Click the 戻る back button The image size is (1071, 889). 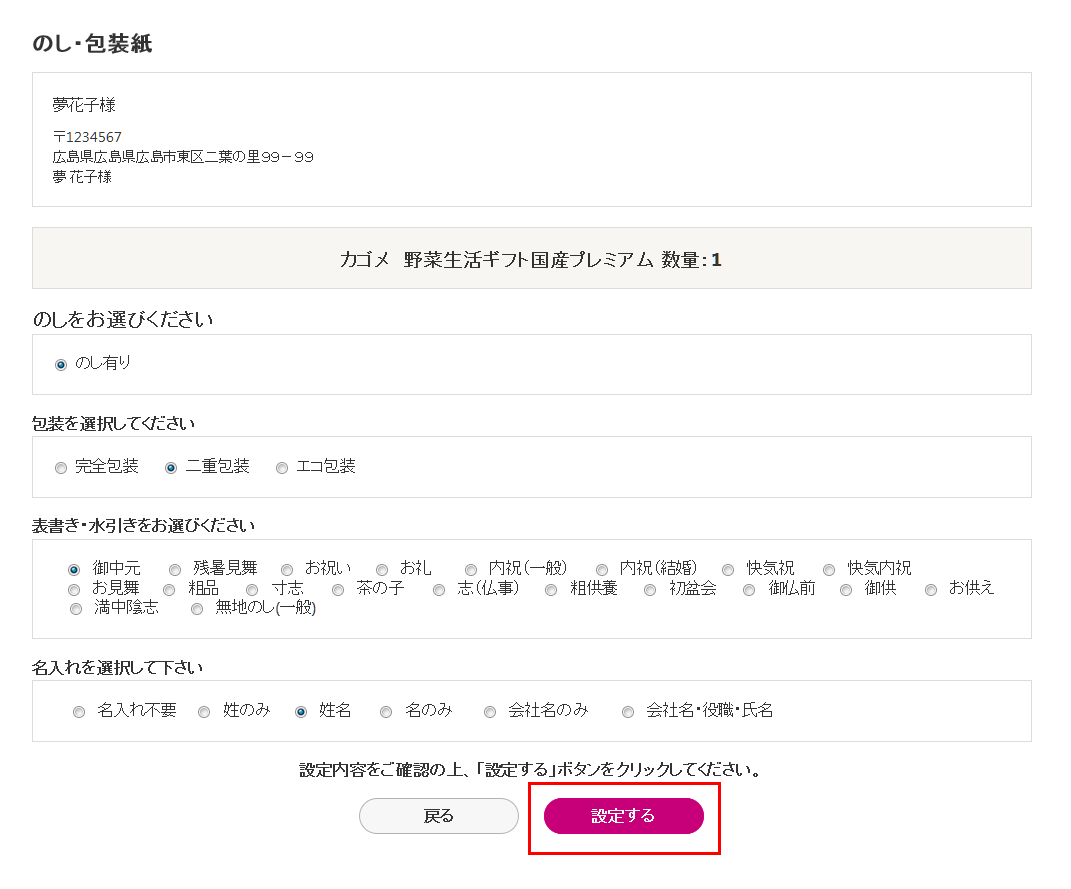(439, 816)
